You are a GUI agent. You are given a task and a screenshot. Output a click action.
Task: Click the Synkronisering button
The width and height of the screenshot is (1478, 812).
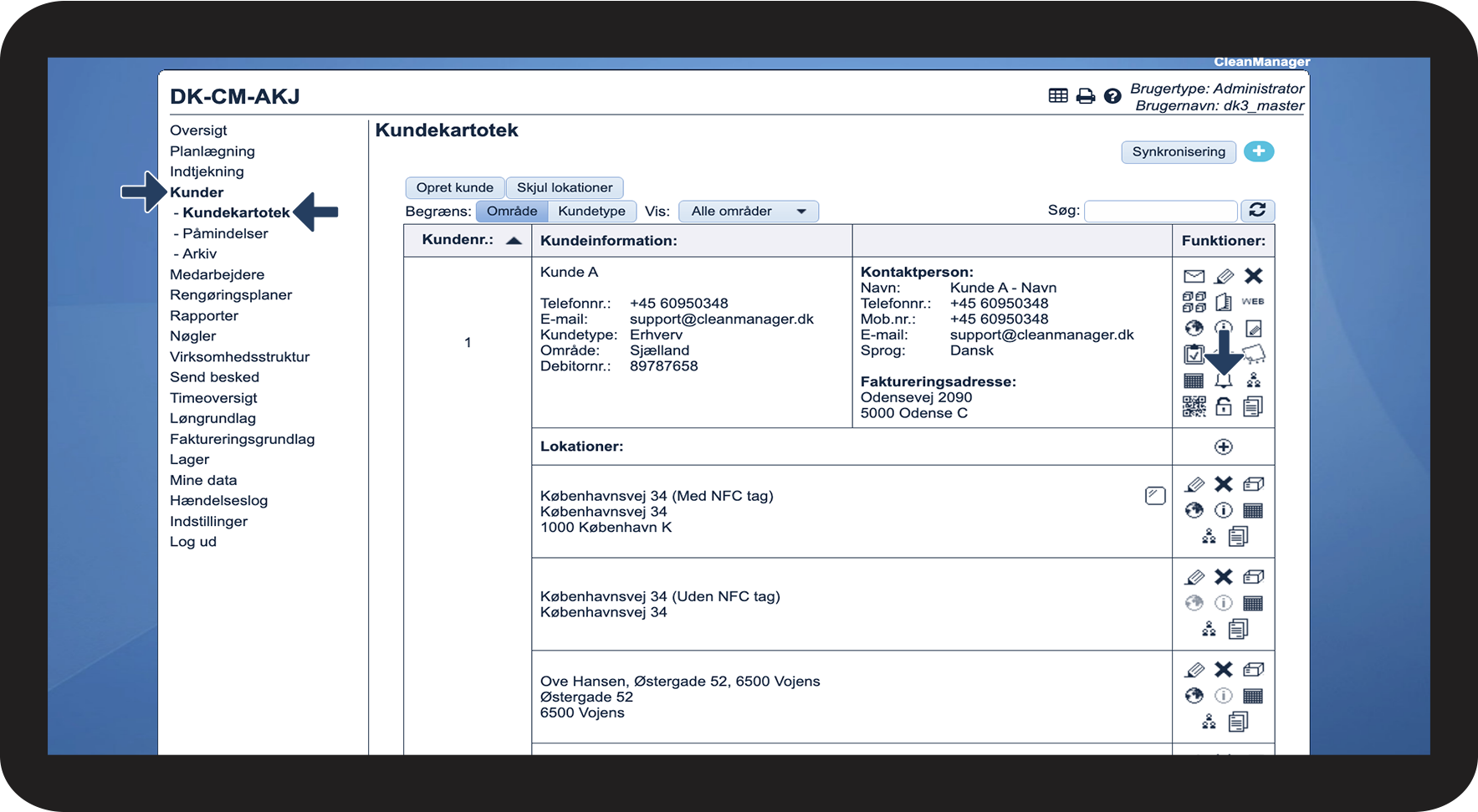click(x=1178, y=151)
